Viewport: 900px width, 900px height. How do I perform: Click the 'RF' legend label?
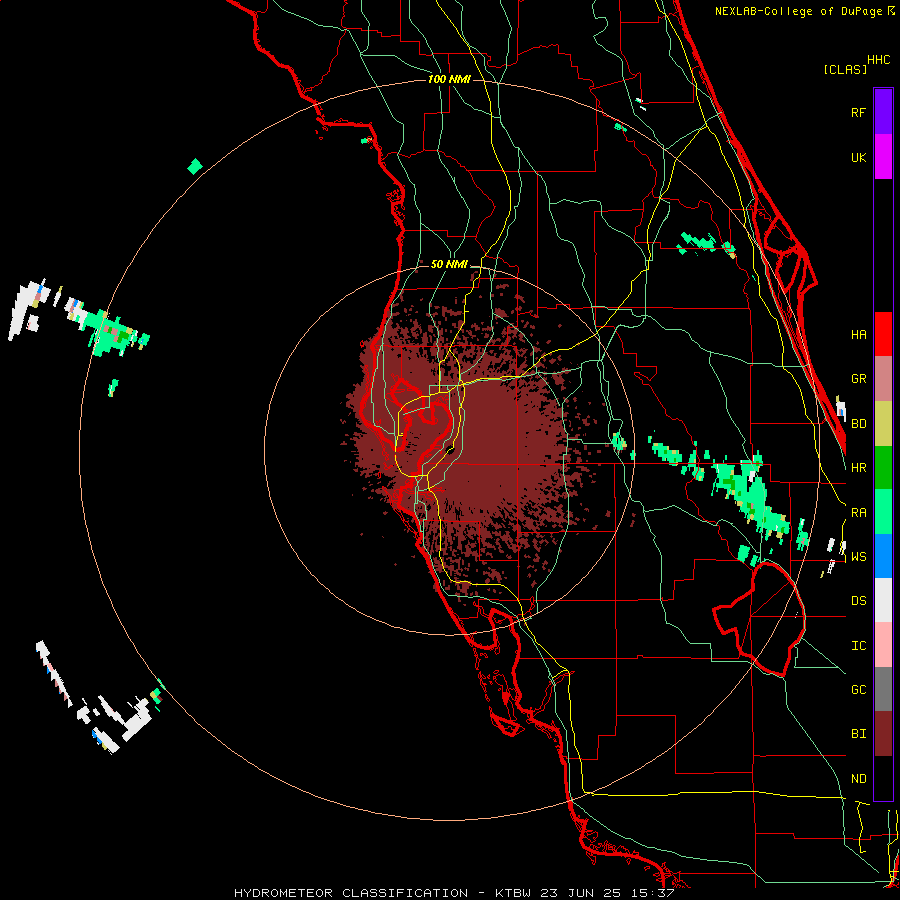coord(859,112)
